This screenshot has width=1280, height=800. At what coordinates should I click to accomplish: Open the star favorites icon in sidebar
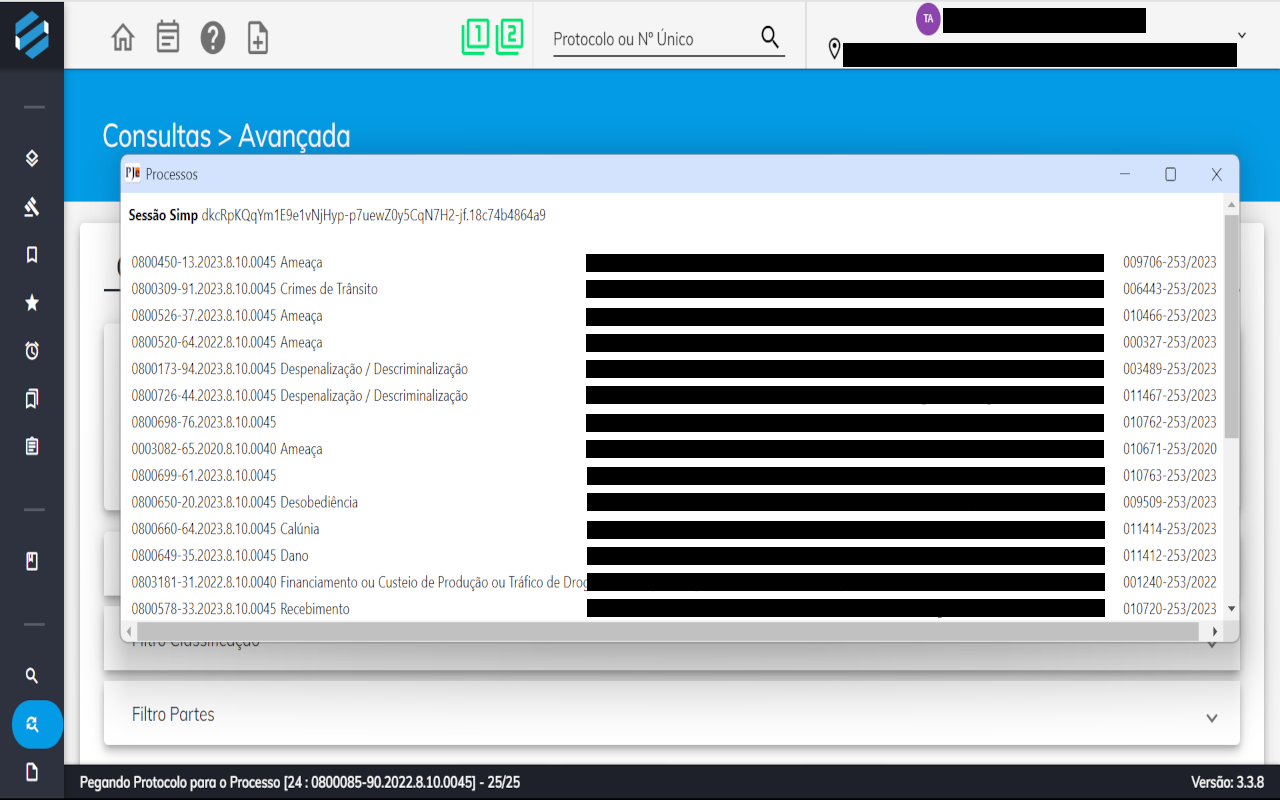pos(32,303)
